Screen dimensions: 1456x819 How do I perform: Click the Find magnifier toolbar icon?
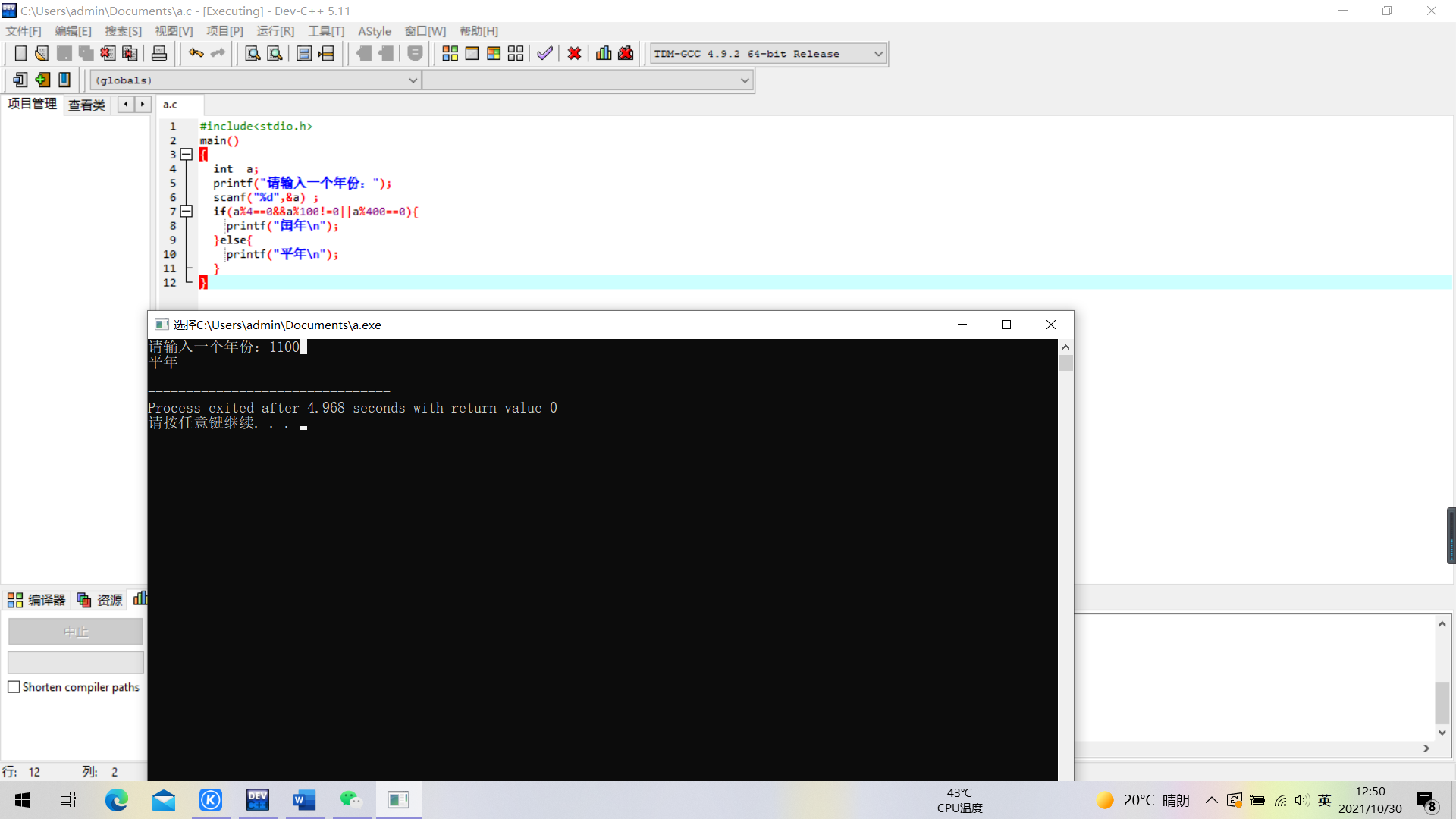pyautogui.click(x=253, y=54)
